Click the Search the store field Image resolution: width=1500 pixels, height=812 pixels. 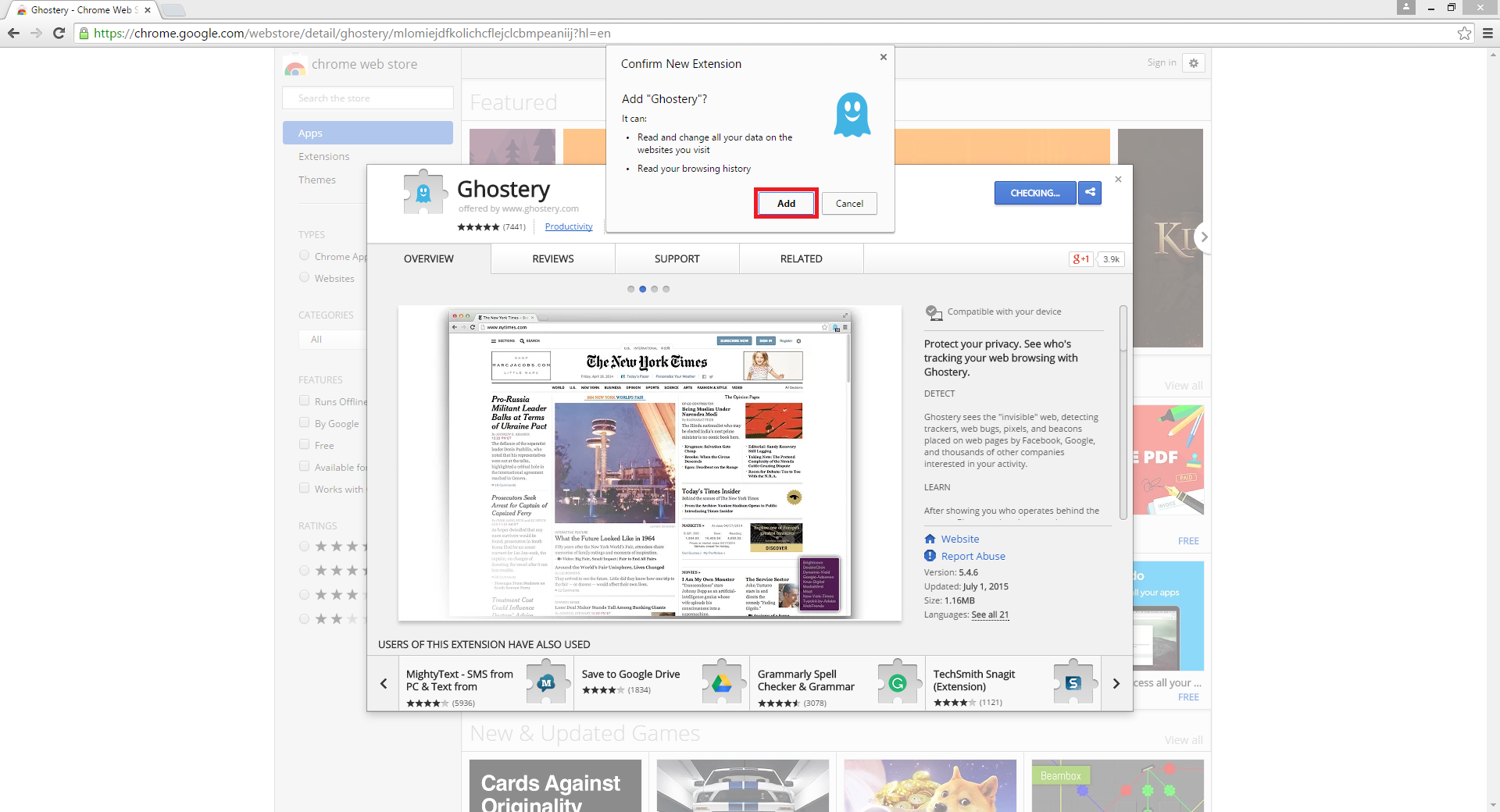coord(368,98)
